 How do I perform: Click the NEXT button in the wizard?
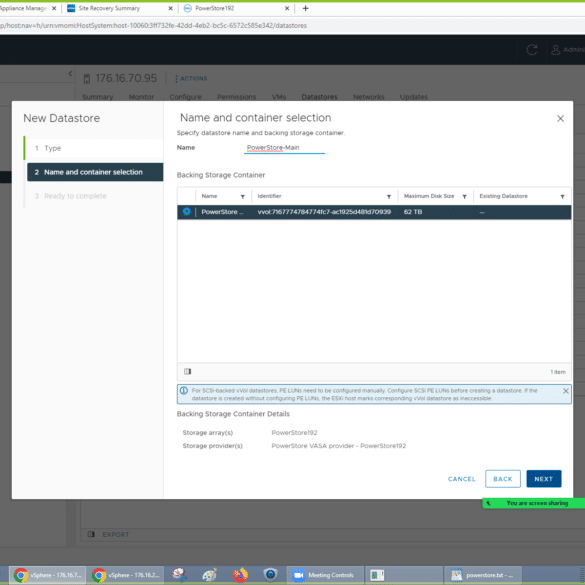point(543,479)
